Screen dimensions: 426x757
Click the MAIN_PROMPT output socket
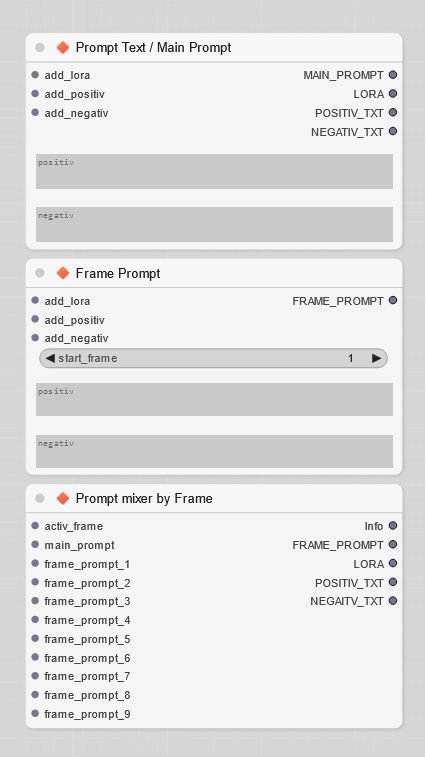(x=393, y=75)
